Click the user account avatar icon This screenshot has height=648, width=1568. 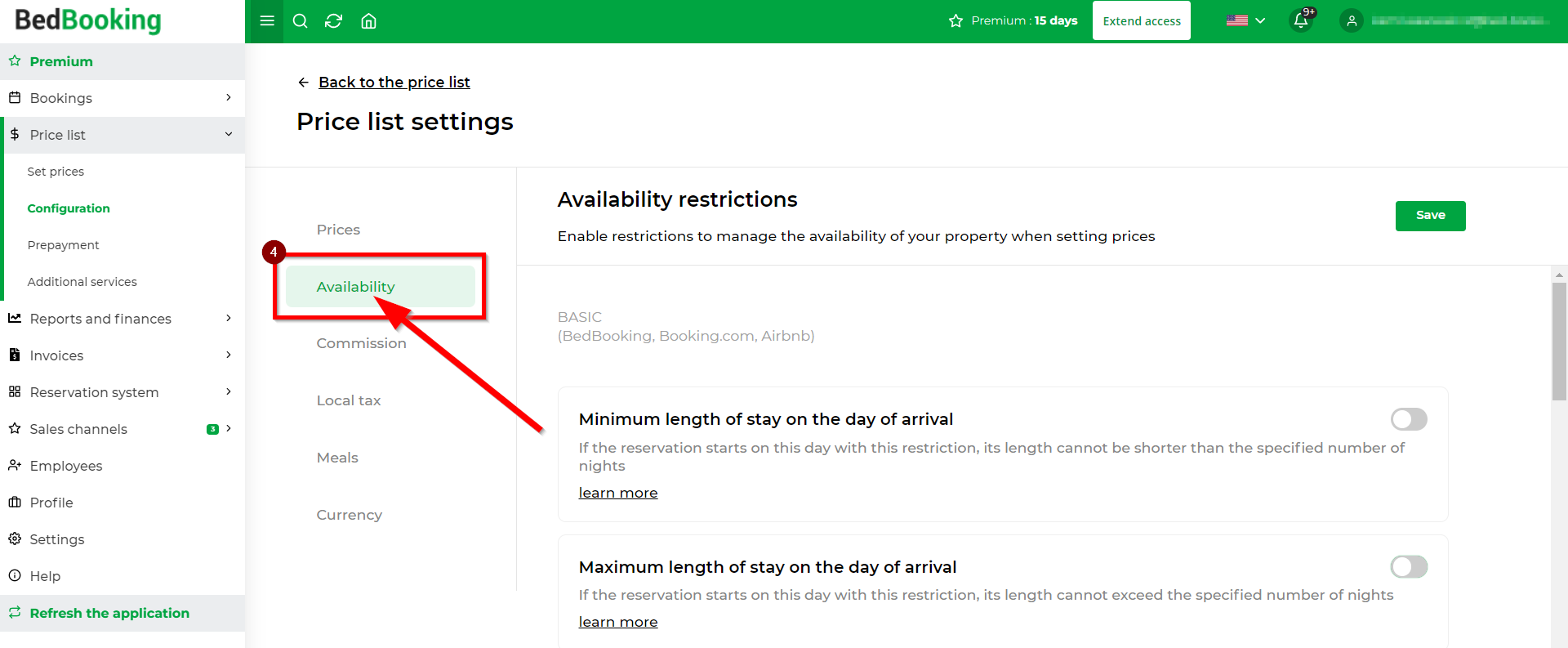1352,21
